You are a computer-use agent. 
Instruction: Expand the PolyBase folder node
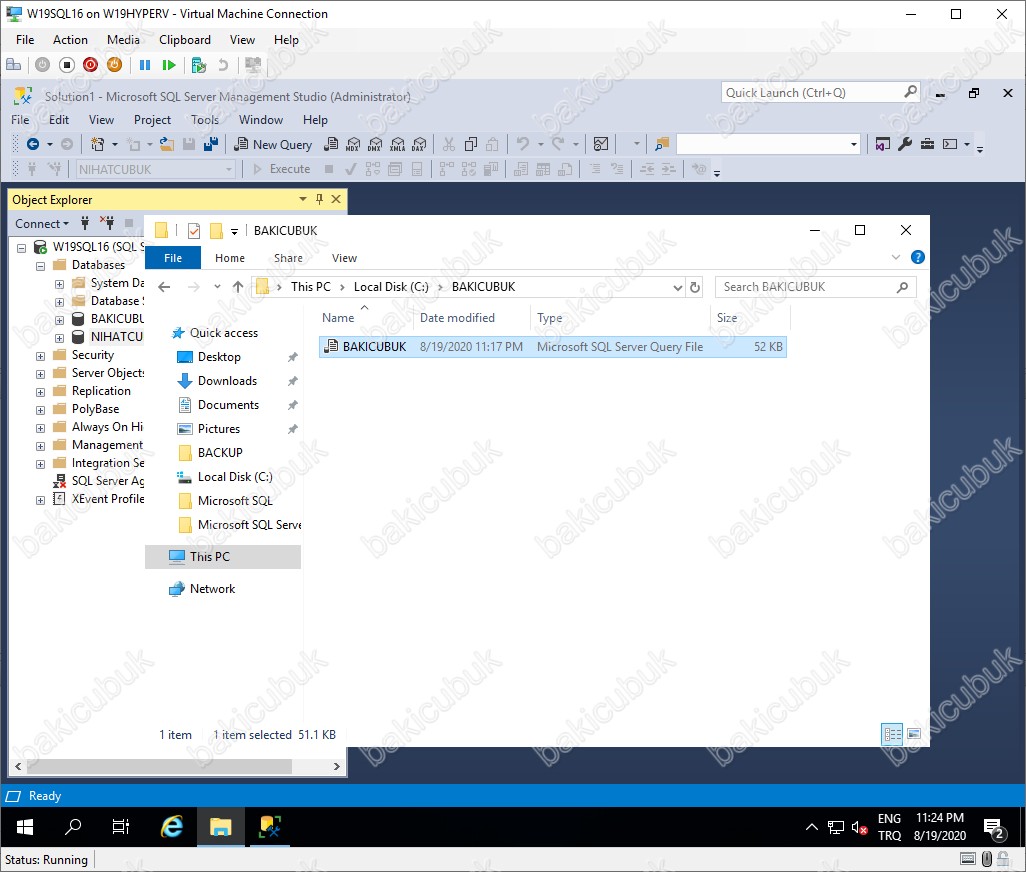pyautogui.click(x=41, y=410)
